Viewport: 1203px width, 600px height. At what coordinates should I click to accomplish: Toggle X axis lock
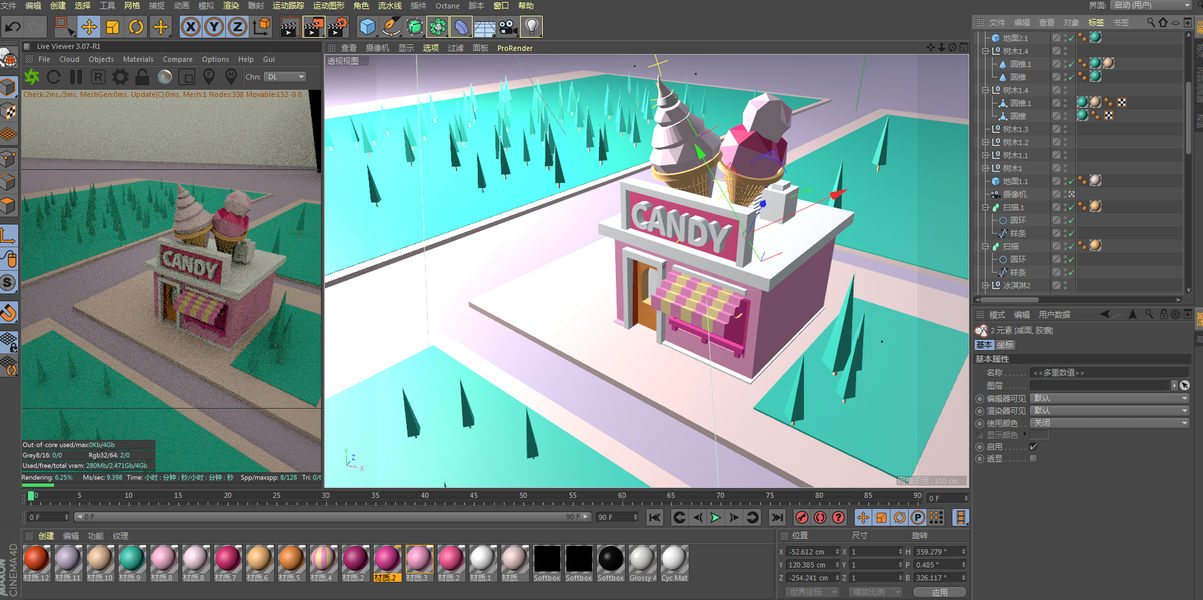190,27
